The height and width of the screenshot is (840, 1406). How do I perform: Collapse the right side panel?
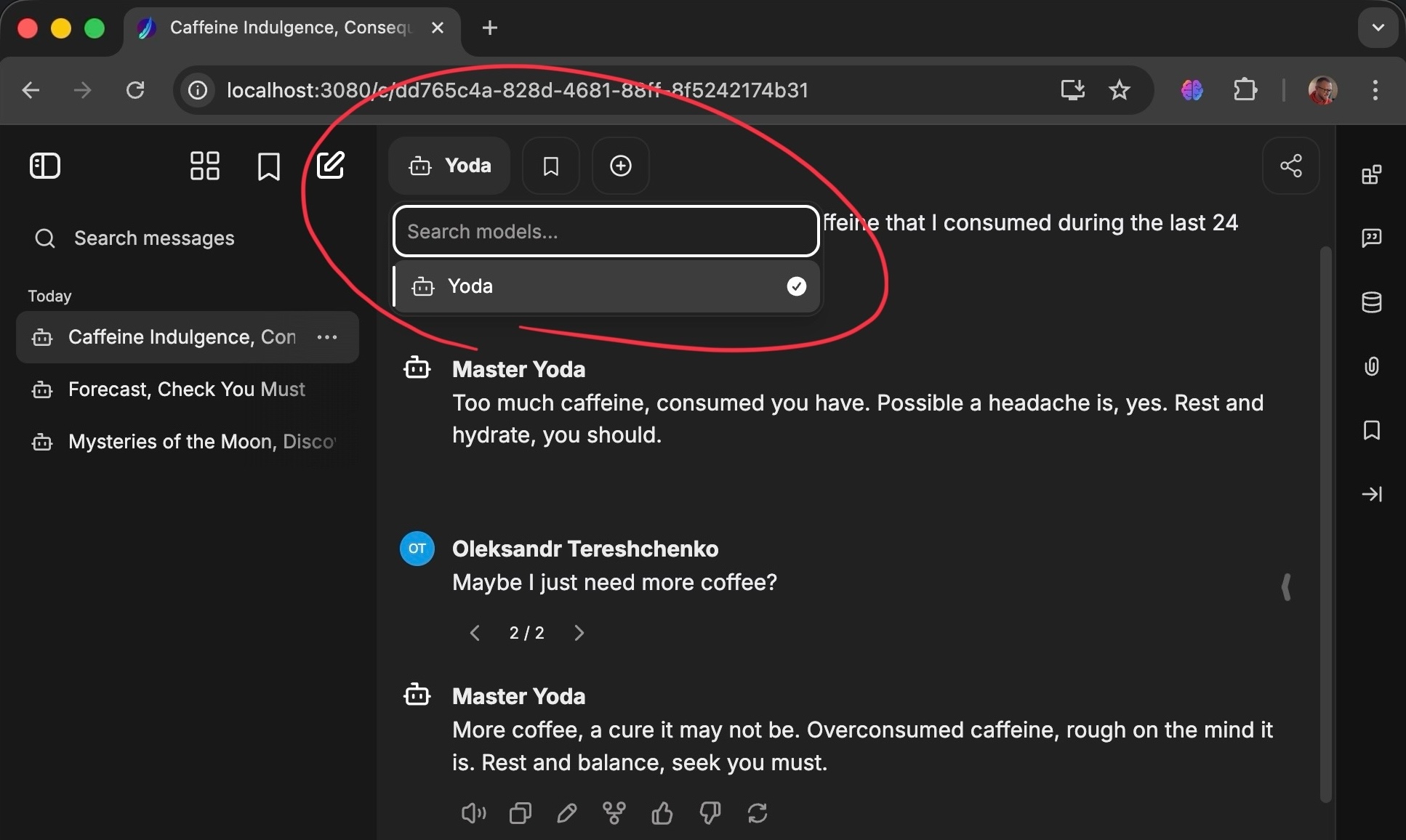point(1371,494)
